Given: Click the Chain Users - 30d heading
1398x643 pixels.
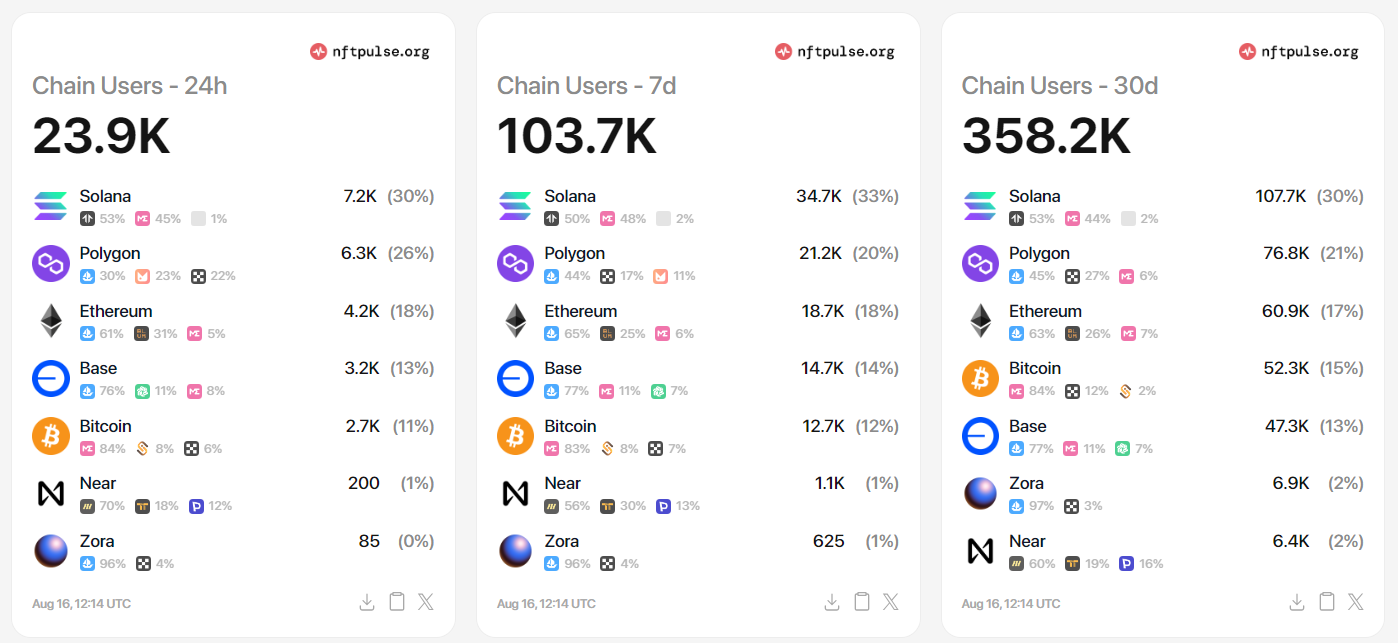Looking at the screenshot, I should coord(1060,85).
